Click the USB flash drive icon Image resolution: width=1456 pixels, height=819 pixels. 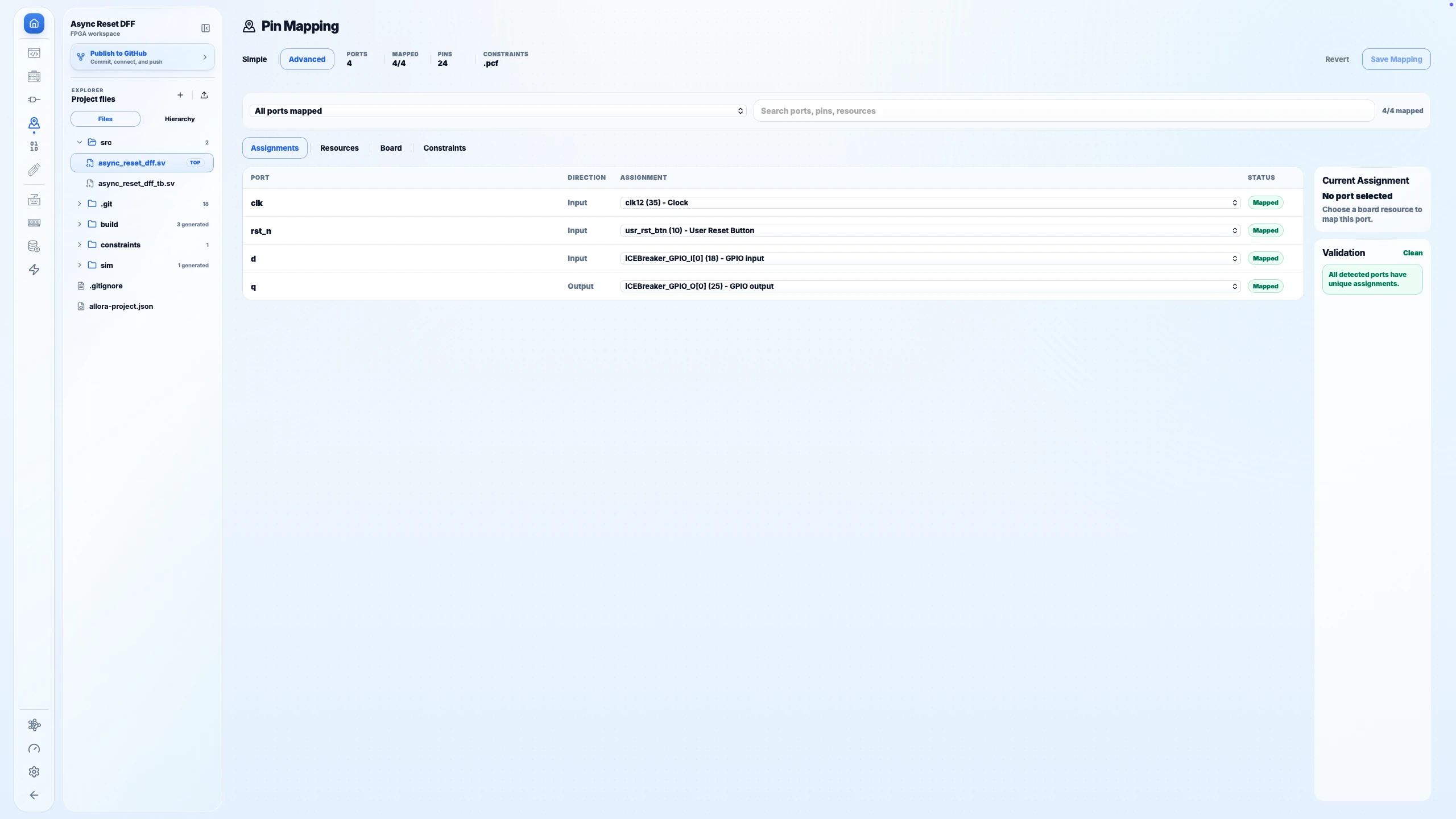pos(34,169)
